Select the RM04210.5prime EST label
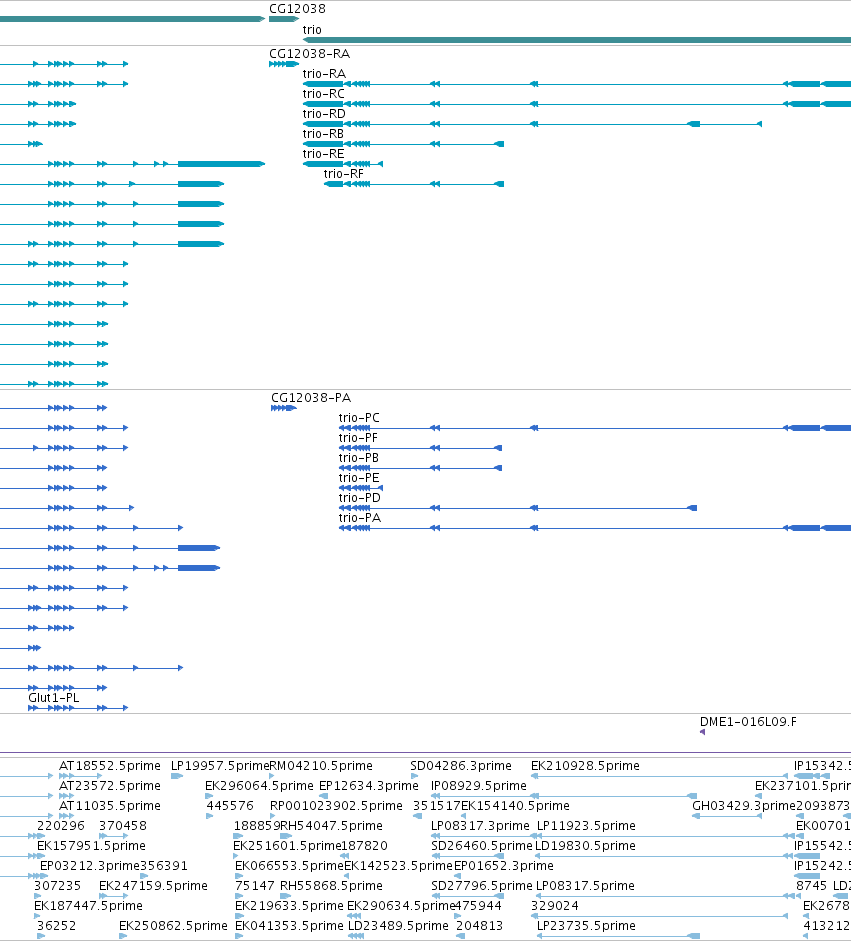 [321, 766]
